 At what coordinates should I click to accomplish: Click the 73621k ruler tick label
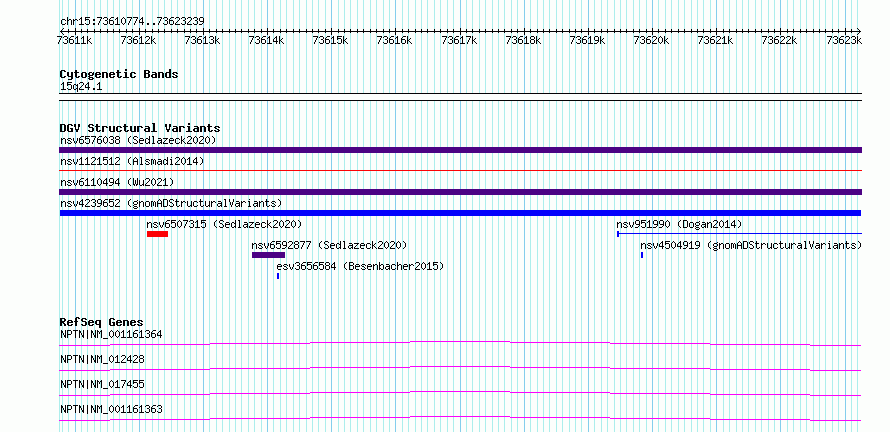coord(716,40)
